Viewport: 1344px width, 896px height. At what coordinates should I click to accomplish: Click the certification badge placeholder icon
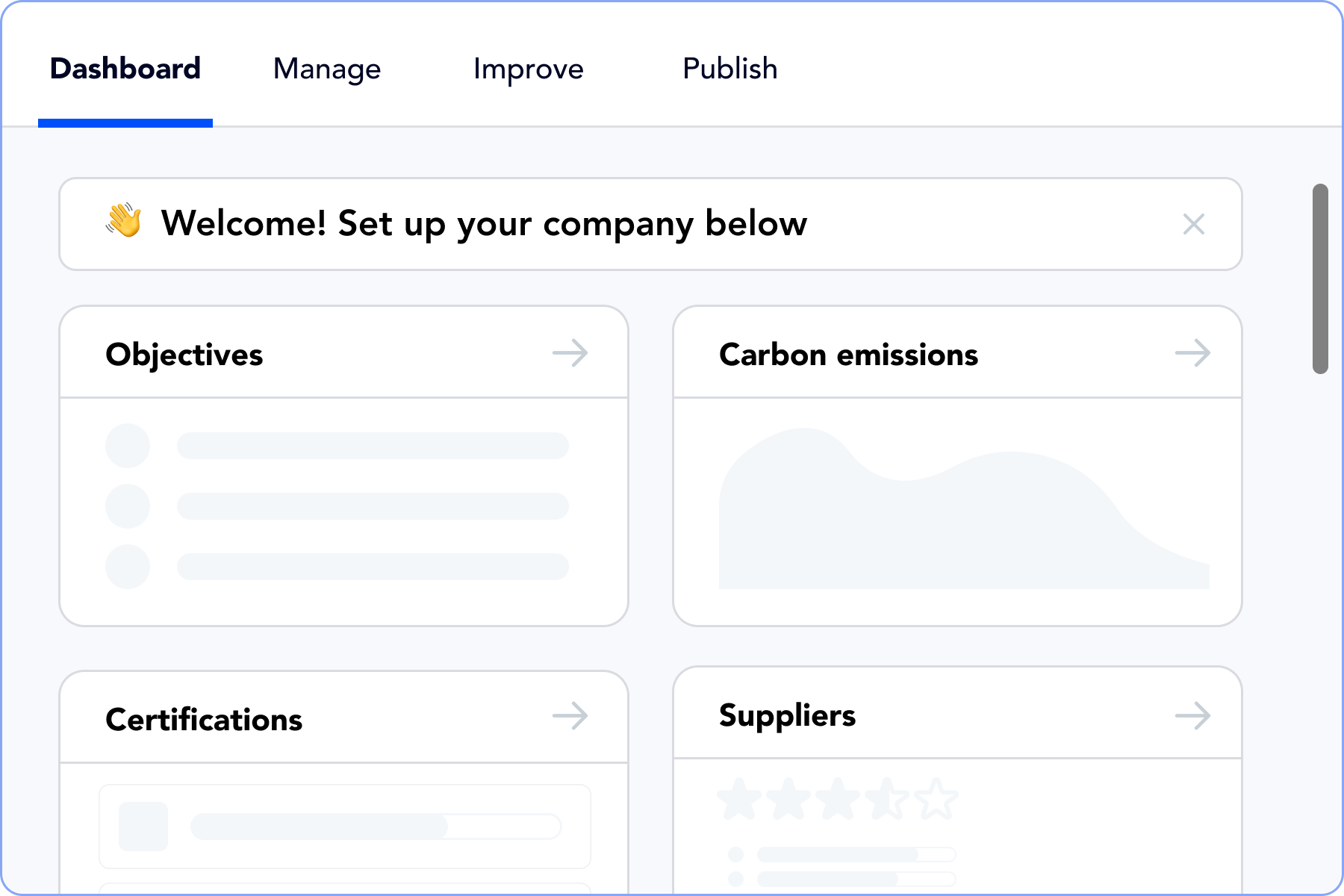pyautogui.click(x=144, y=826)
